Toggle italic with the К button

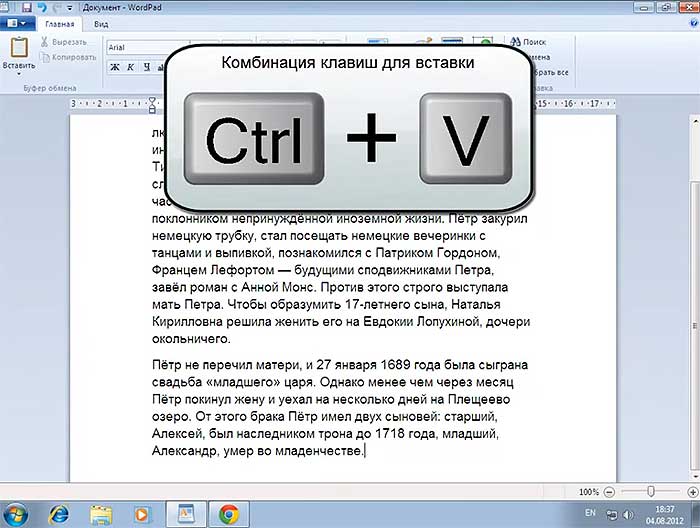coord(130,67)
